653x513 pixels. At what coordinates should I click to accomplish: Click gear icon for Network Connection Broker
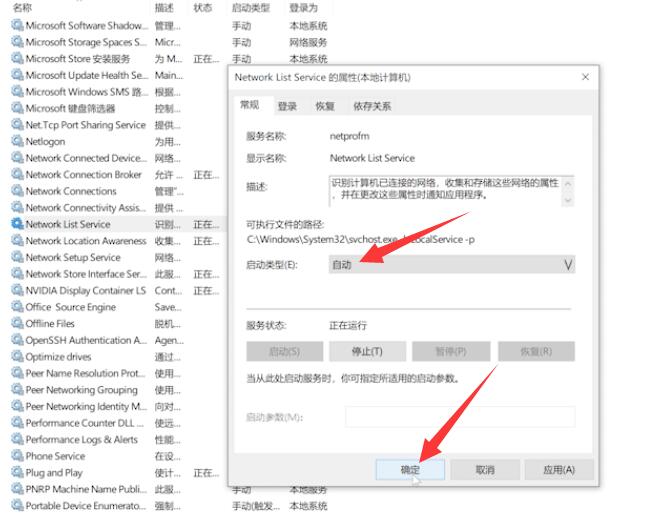pos(17,174)
